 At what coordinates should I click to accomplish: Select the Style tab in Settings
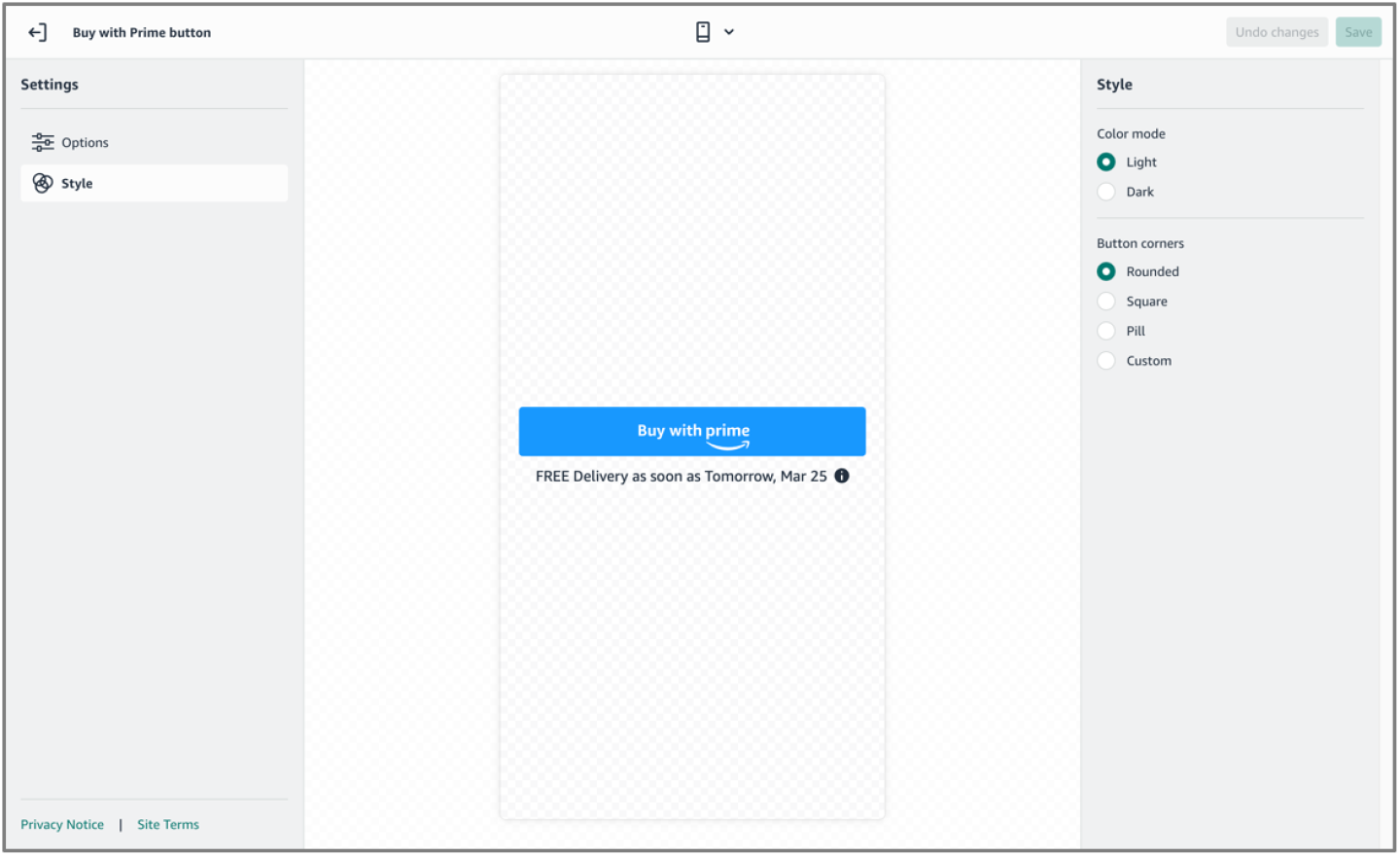tap(78, 183)
